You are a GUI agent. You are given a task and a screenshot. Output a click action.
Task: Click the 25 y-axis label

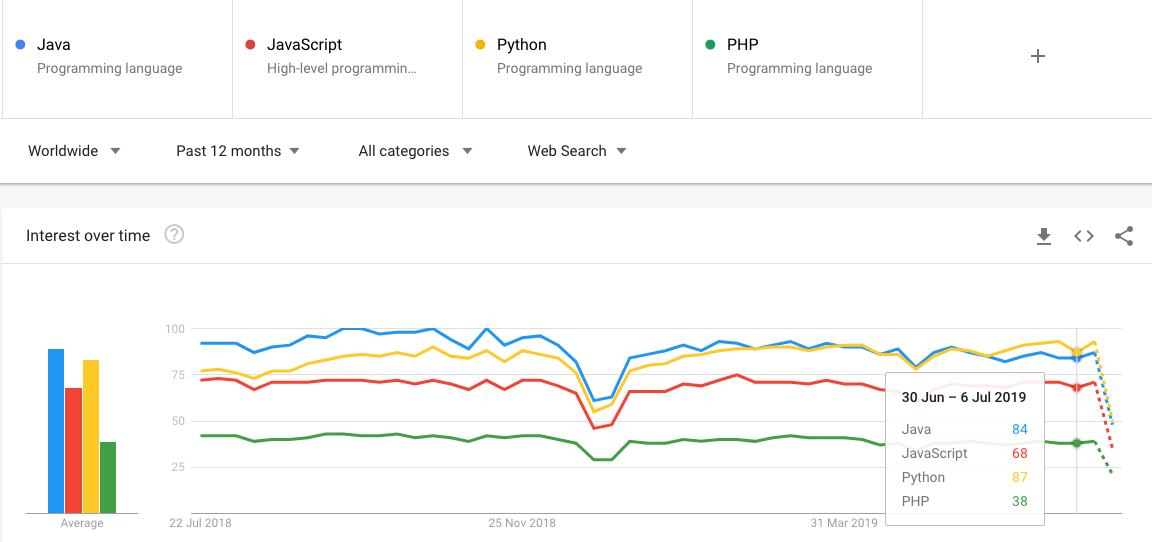(179, 467)
